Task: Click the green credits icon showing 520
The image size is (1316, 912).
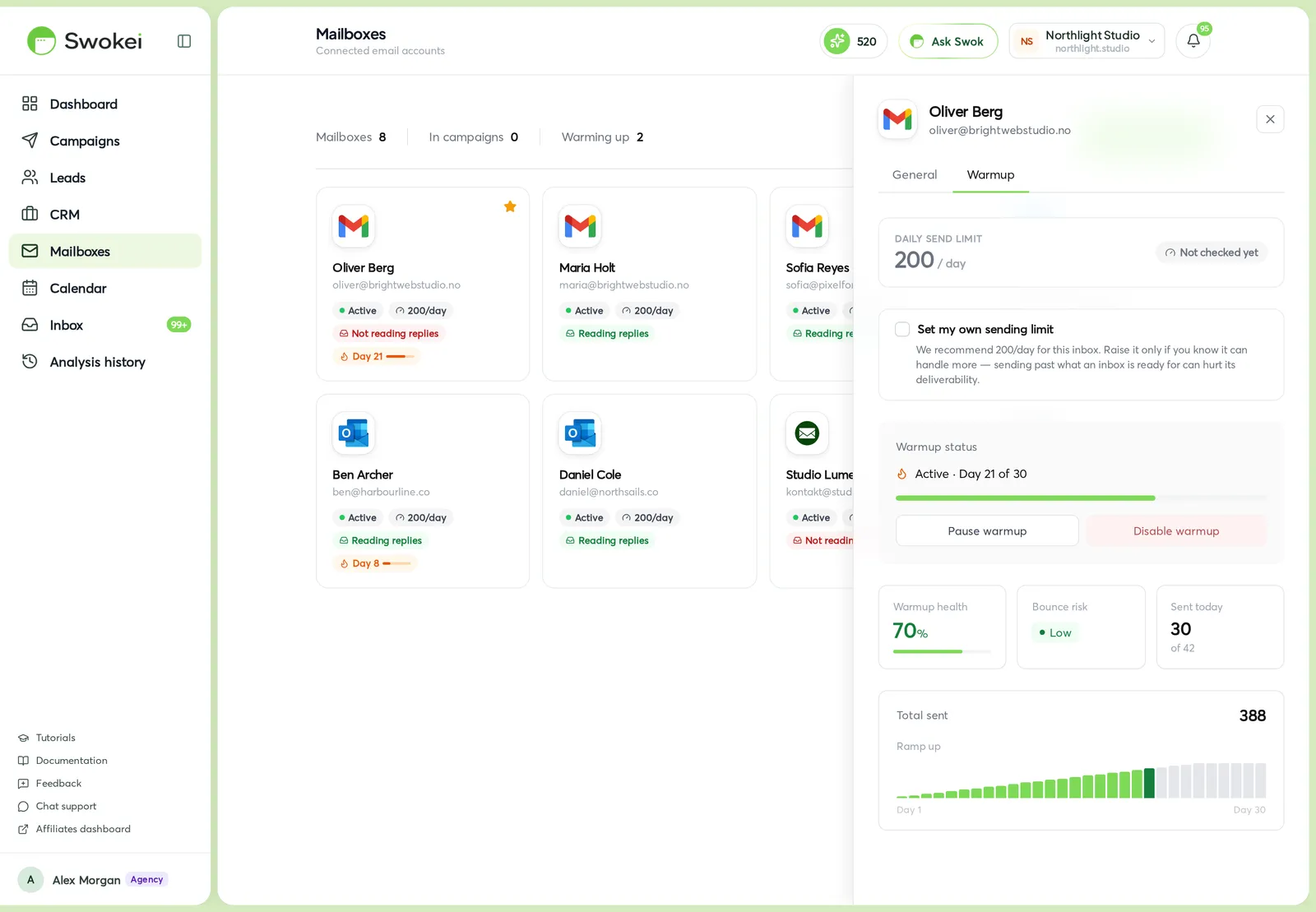Action: tap(836, 41)
